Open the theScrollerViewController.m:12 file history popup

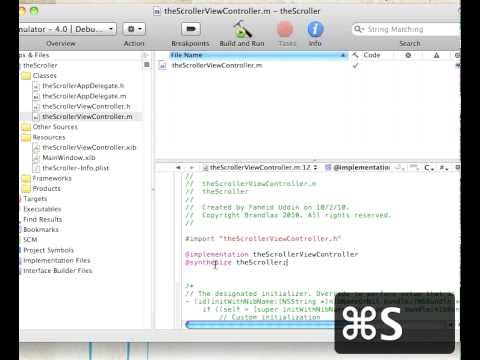point(260,167)
